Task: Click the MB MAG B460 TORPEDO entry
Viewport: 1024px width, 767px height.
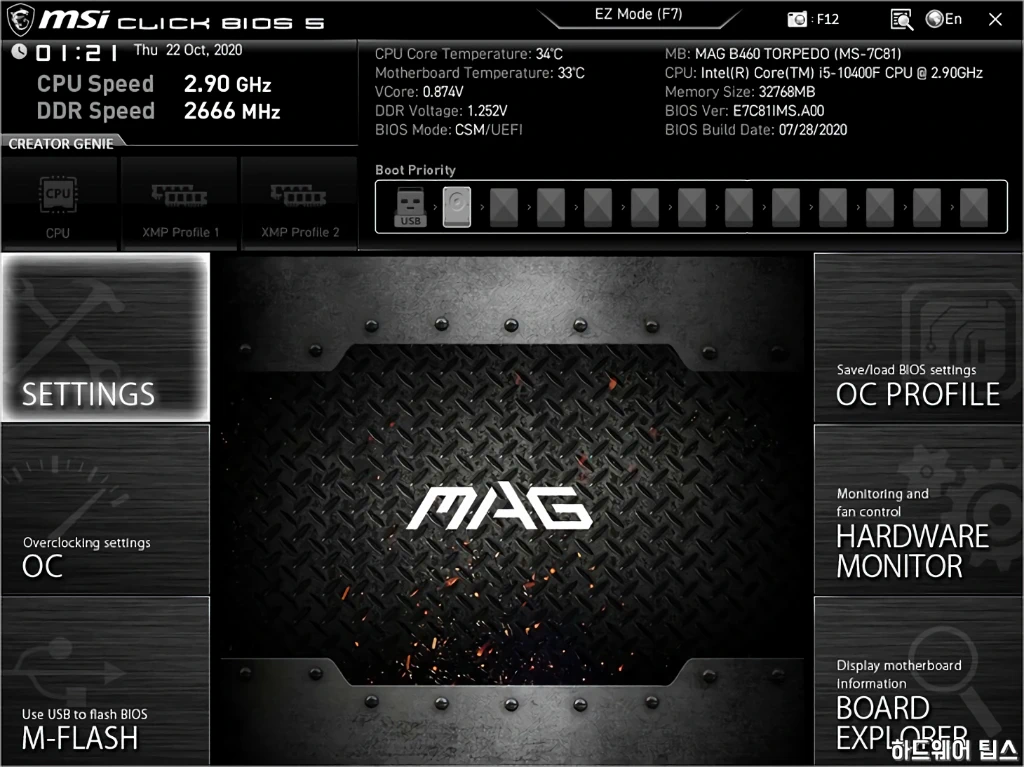Action: coord(783,54)
